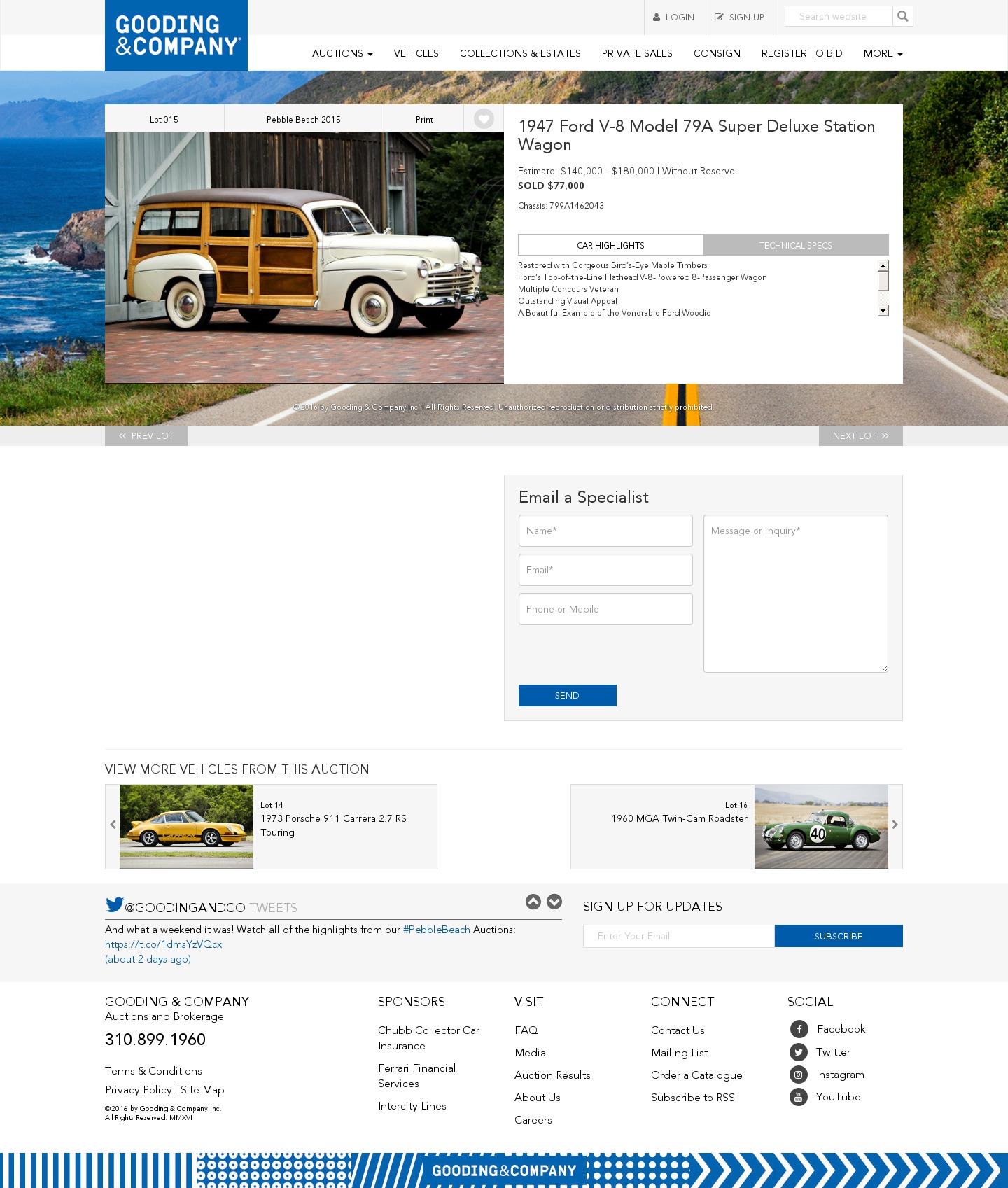The width and height of the screenshot is (1008, 1188).
Task: Open the FAQ link
Action: (526, 1030)
